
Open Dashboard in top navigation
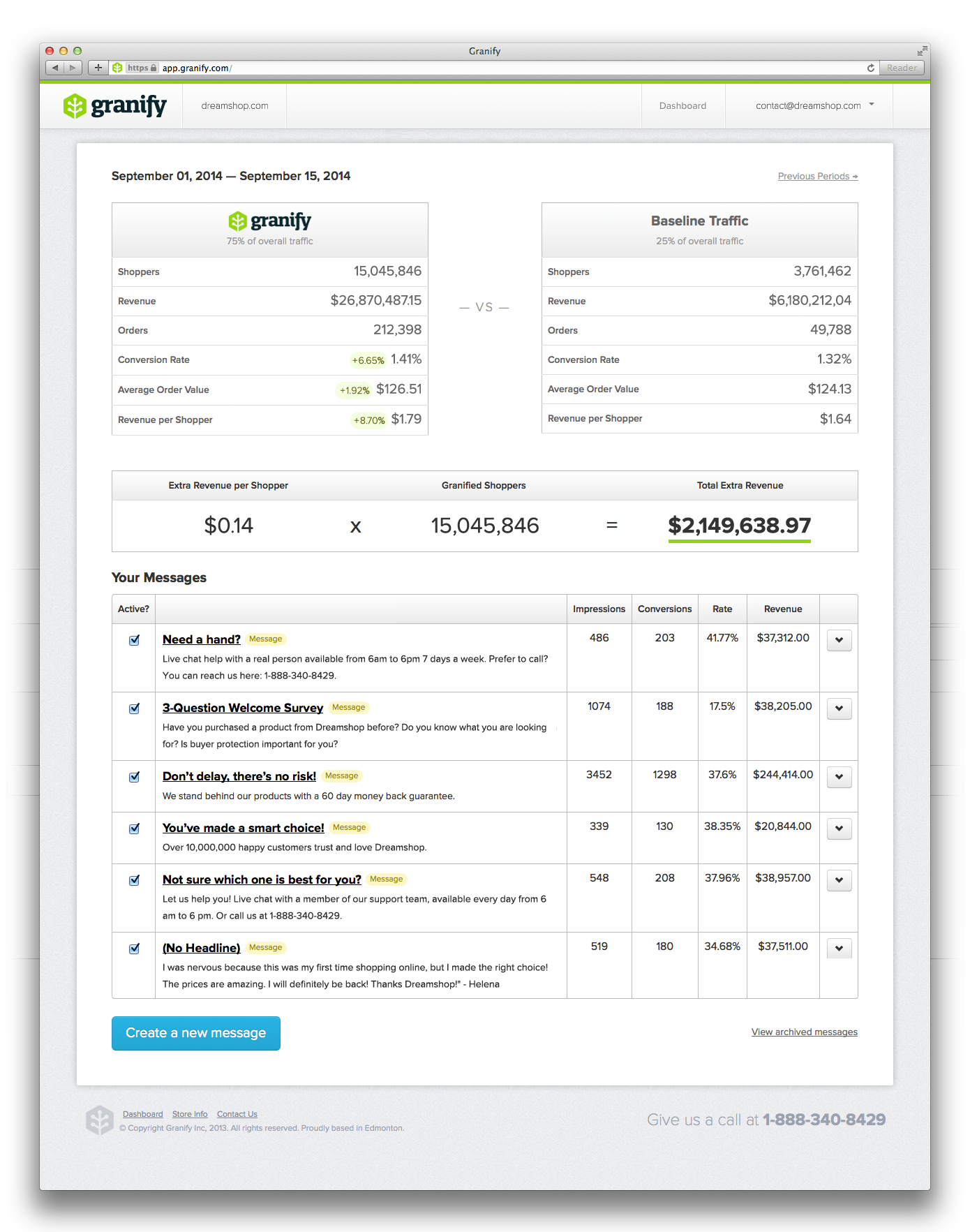pyautogui.click(x=682, y=106)
